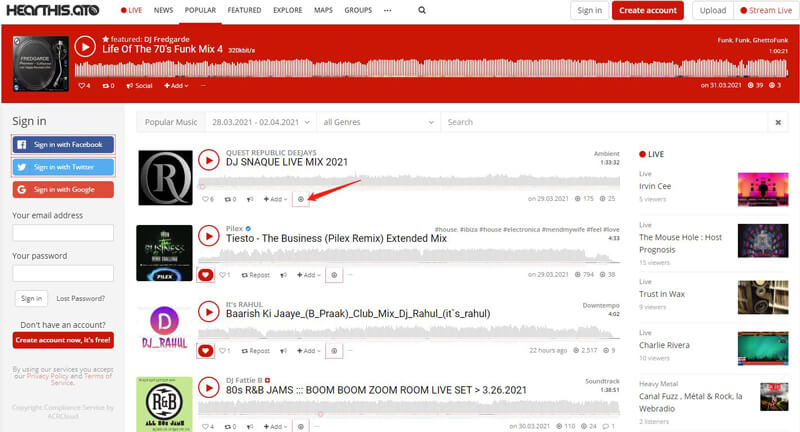Open Irvin Cee live stream thumbnail
Screen dimensions: 800x432
coord(763,189)
